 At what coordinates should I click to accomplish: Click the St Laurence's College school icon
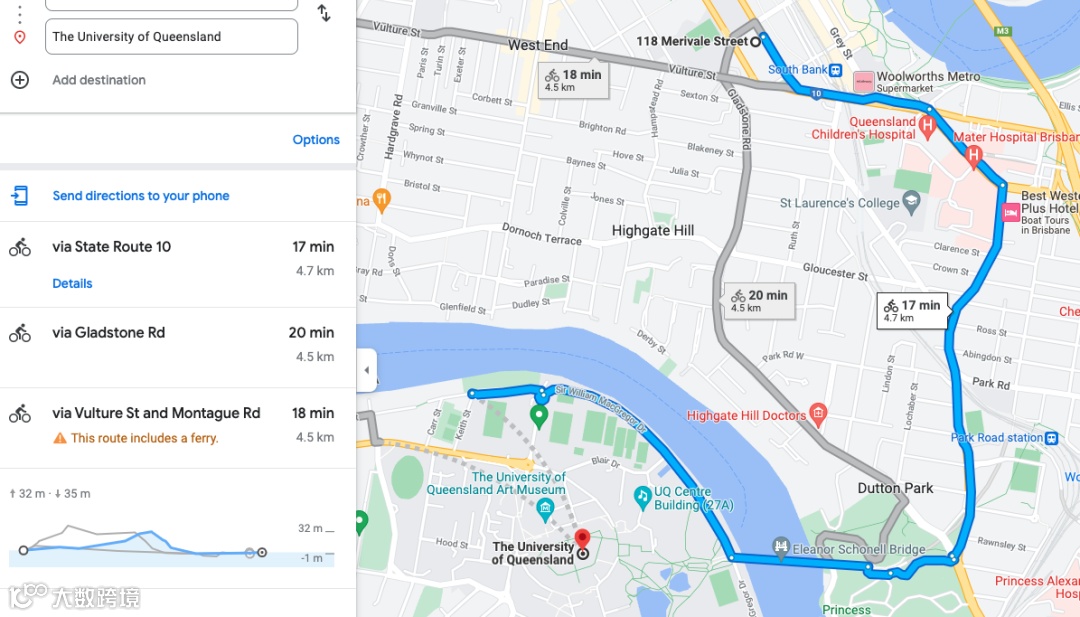[x=911, y=203]
